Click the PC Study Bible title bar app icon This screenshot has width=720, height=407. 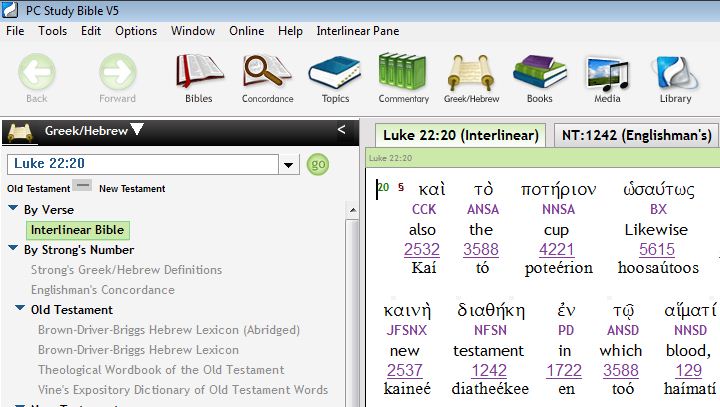click(10, 10)
